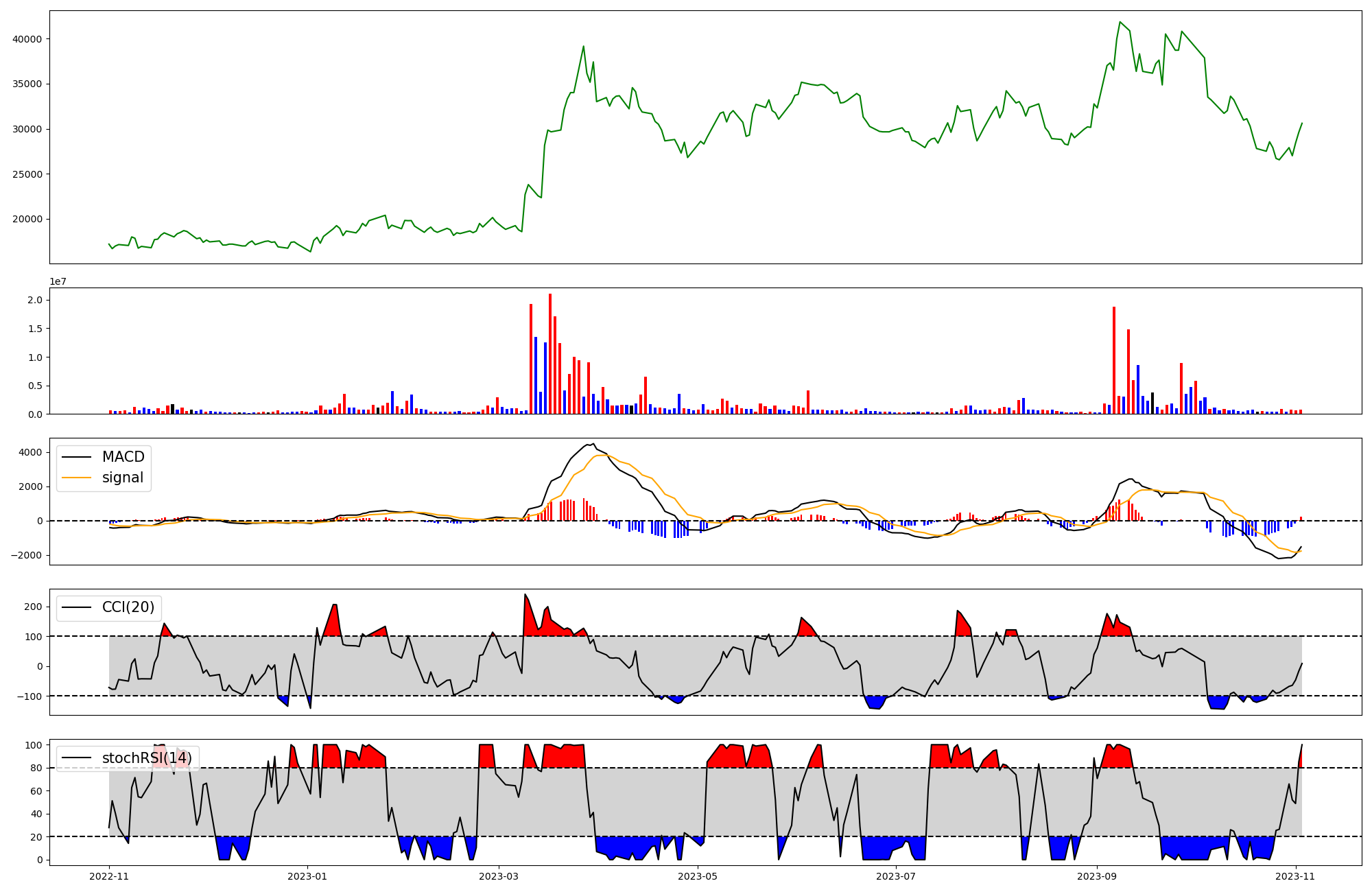This screenshot has height=892, width=1372.
Task: Click the 2023-11 x-axis tick label
Action: click(1295, 876)
